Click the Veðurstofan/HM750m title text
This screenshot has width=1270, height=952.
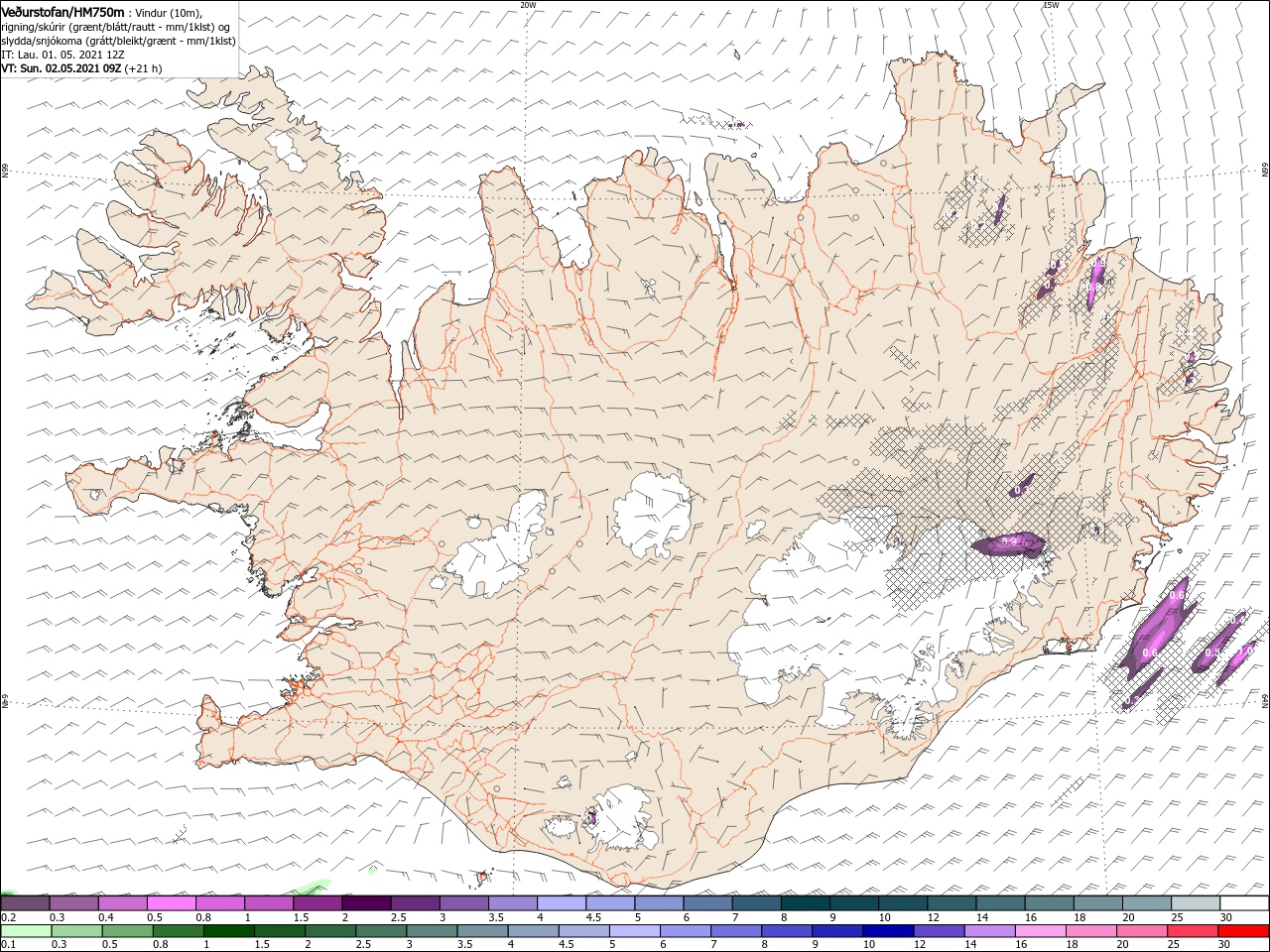point(63,11)
